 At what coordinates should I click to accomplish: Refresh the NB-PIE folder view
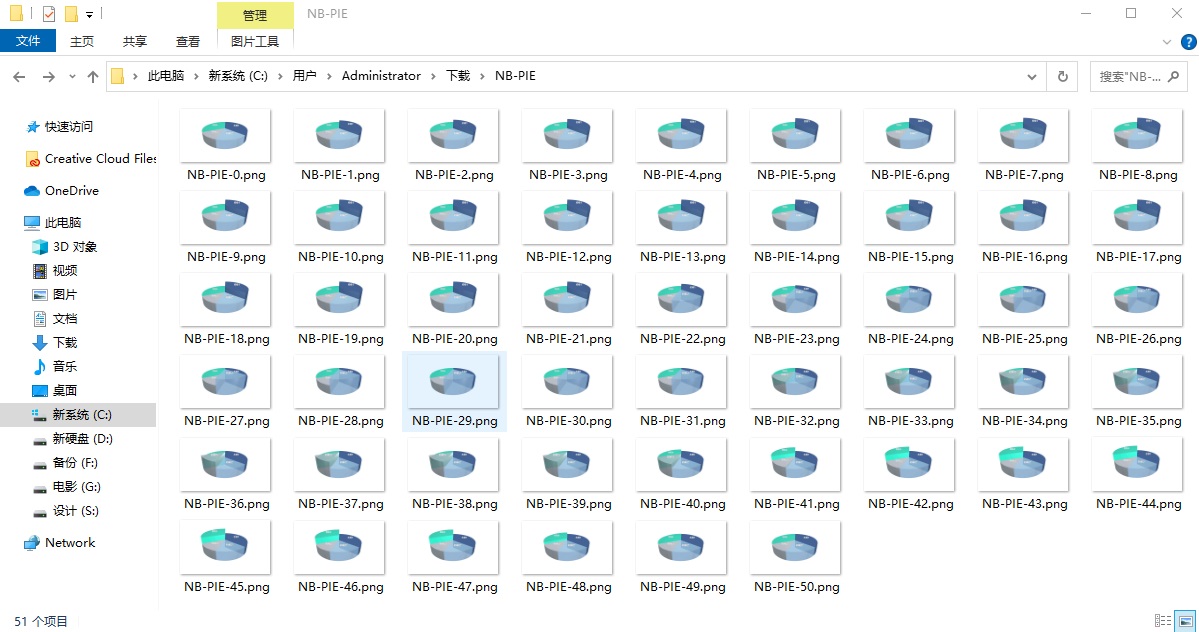pos(1062,76)
